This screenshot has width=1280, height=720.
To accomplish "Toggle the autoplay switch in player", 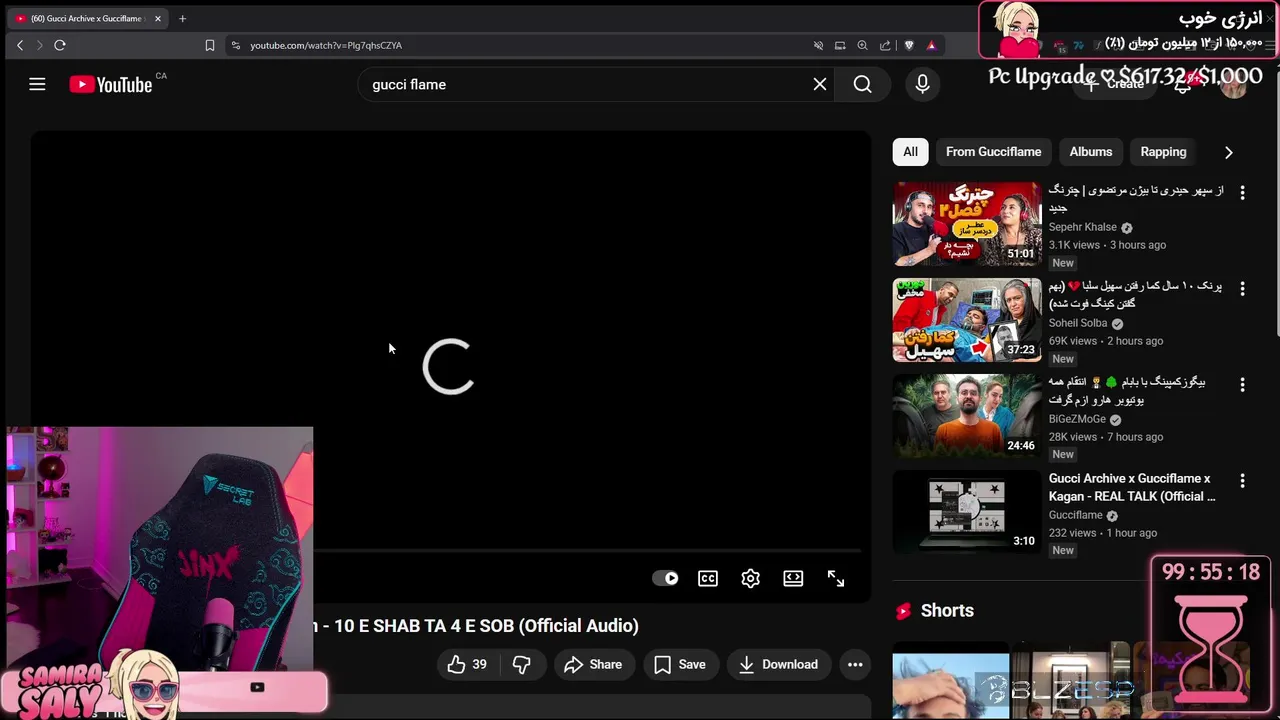I will click(666, 579).
